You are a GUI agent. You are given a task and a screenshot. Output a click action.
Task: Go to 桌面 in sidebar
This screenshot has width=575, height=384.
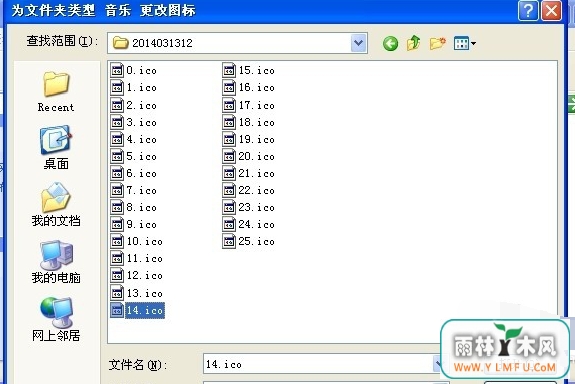(56, 148)
